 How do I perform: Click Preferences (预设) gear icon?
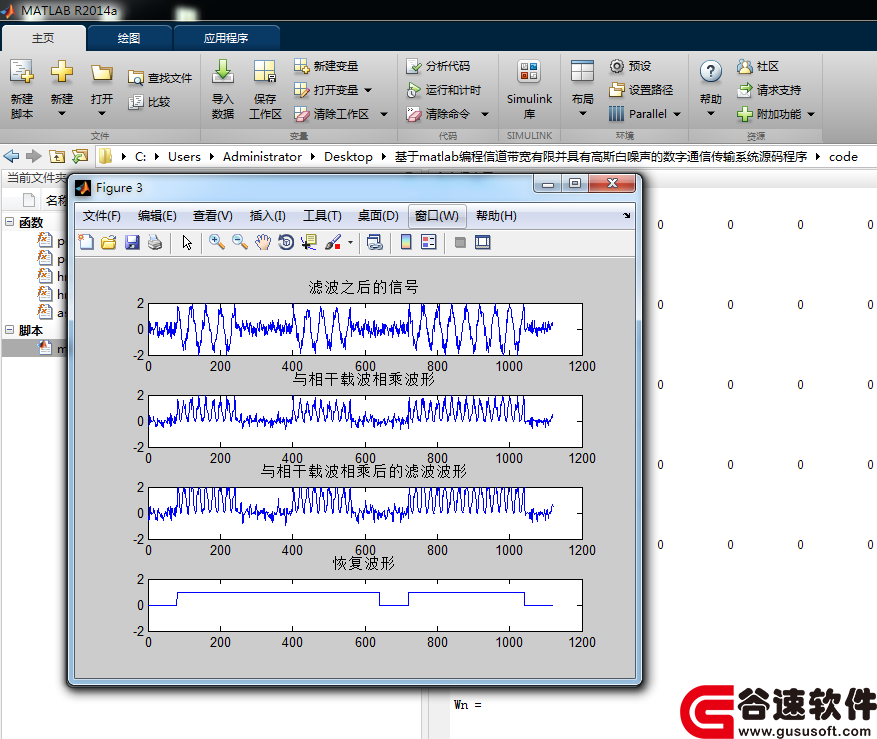pyautogui.click(x=616, y=66)
